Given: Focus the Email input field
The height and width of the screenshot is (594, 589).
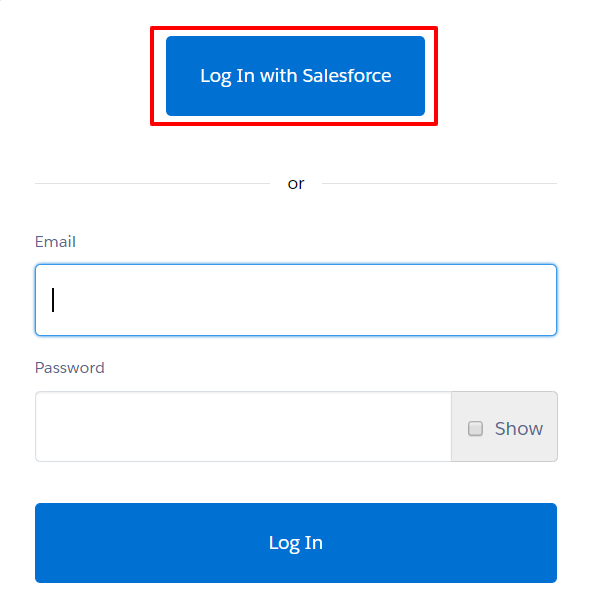Looking at the screenshot, I should point(296,300).
